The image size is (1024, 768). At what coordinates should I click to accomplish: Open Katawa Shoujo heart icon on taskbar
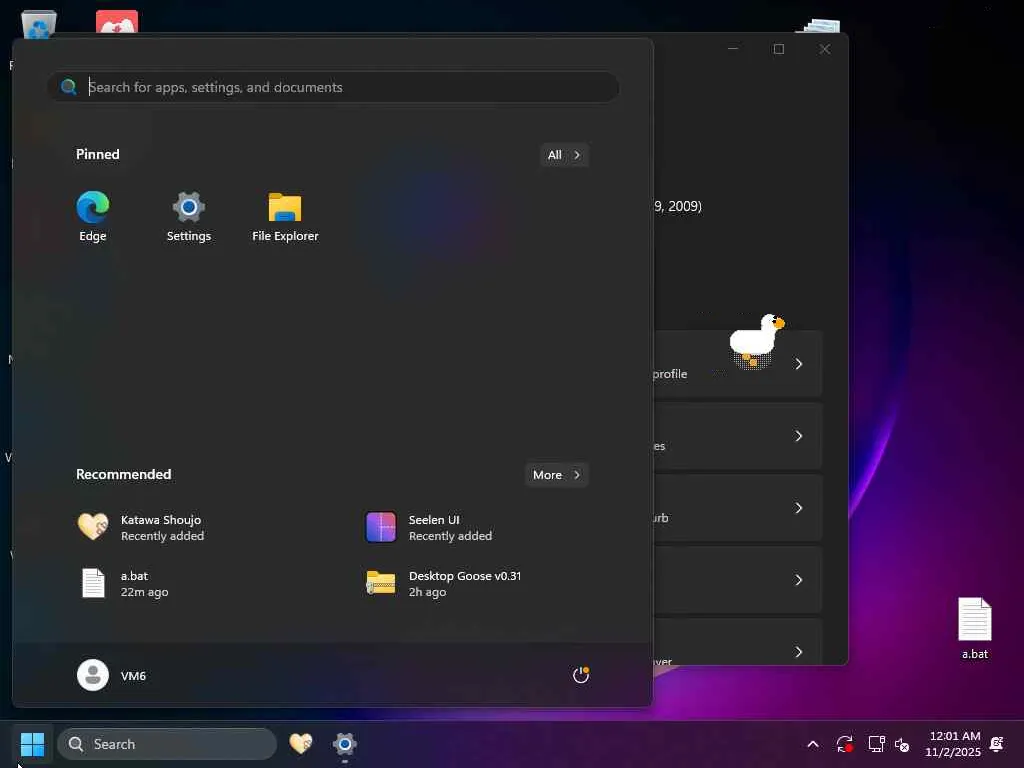point(300,744)
